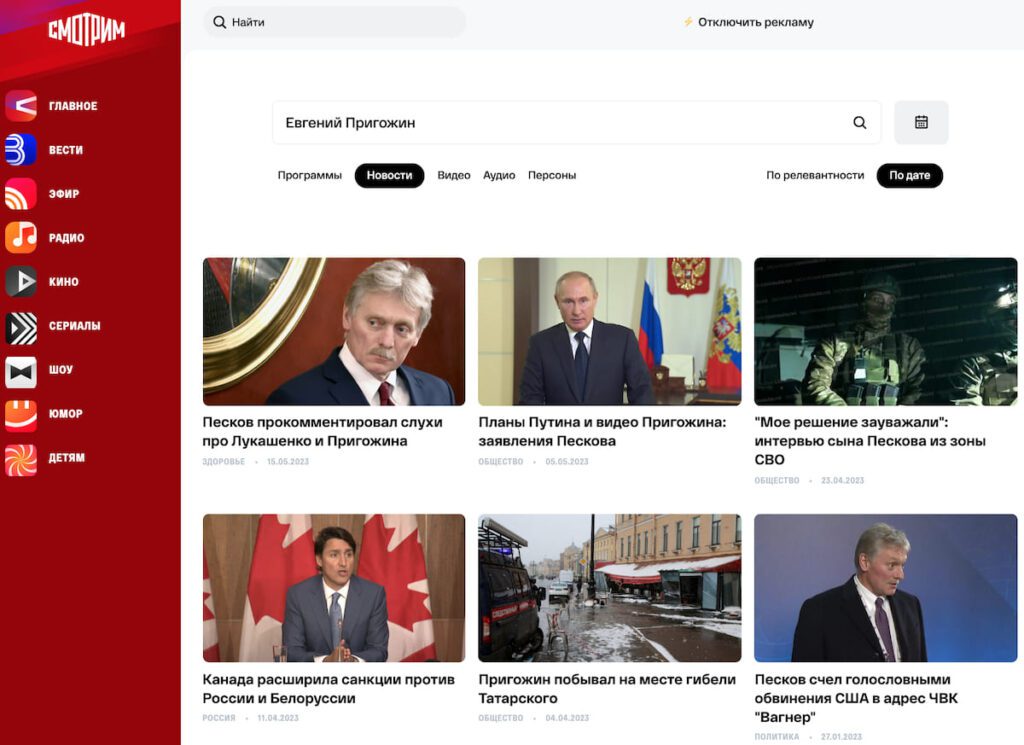Open the Сериалы striped icon
The image size is (1024, 745).
[21, 326]
